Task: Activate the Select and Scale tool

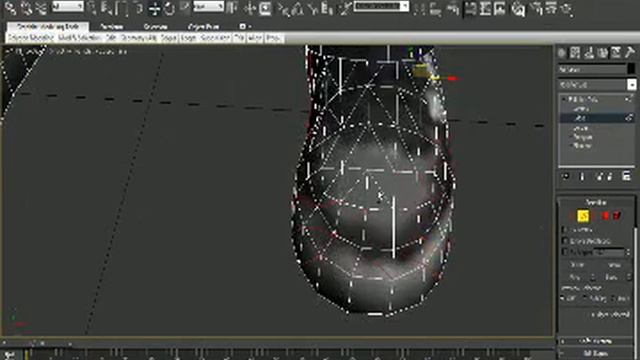Action: click(184, 8)
